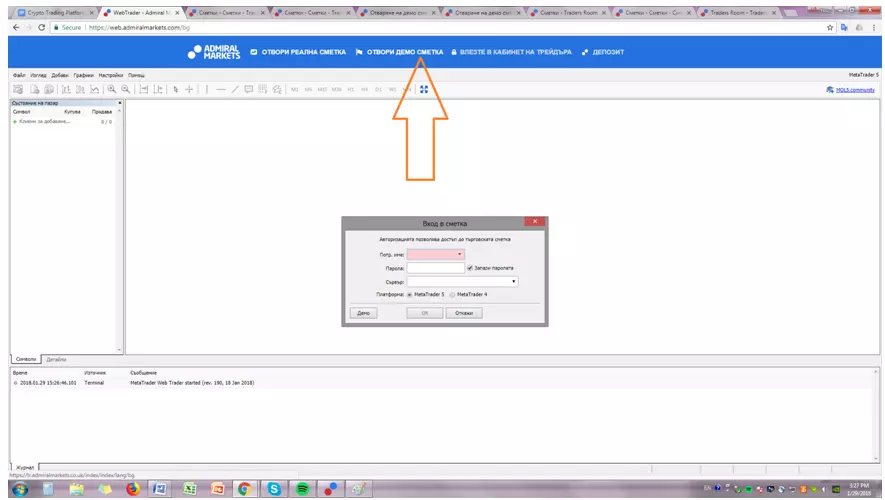Image resolution: width=885 pixels, height=500 pixels.
Task: Click the zoom out magnifier icon
Action: [x=126, y=89]
